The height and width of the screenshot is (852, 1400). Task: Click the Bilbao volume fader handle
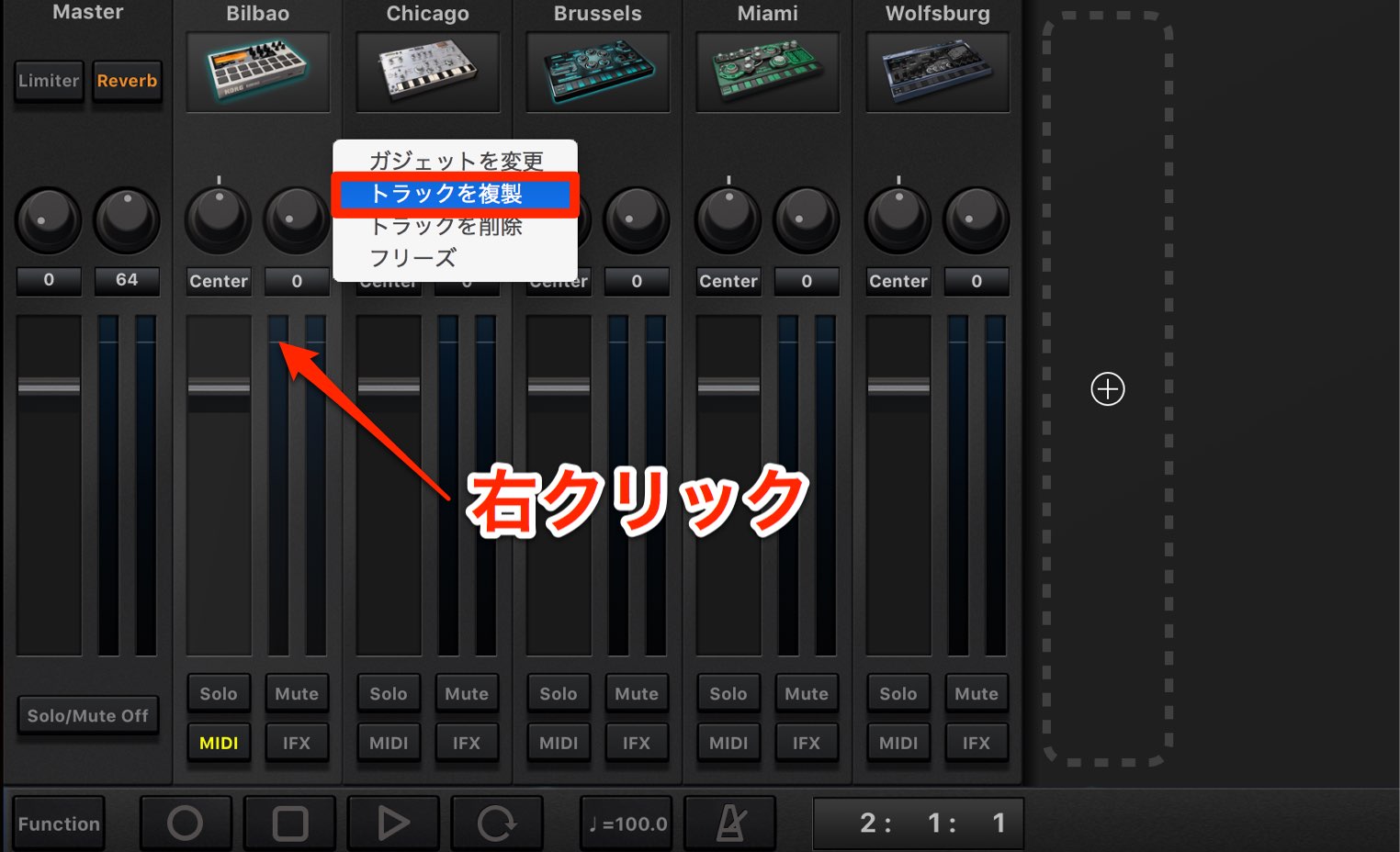[x=219, y=387]
